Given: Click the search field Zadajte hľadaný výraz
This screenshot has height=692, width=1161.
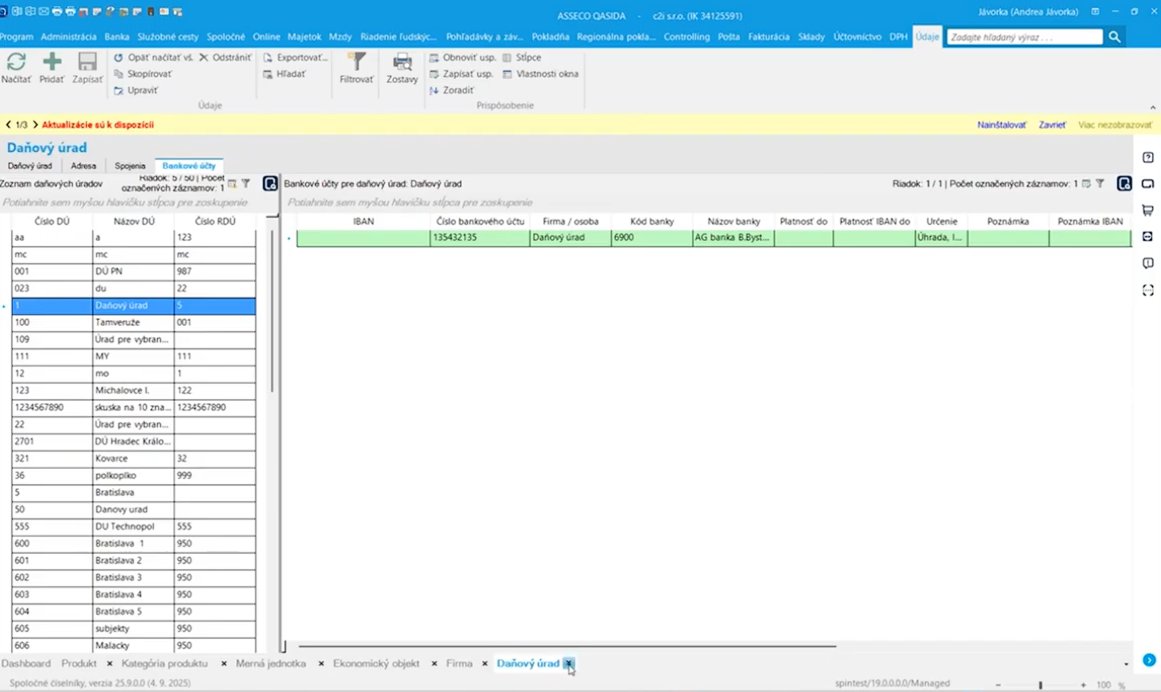Looking at the screenshot, I should (x=1025, y=36).
